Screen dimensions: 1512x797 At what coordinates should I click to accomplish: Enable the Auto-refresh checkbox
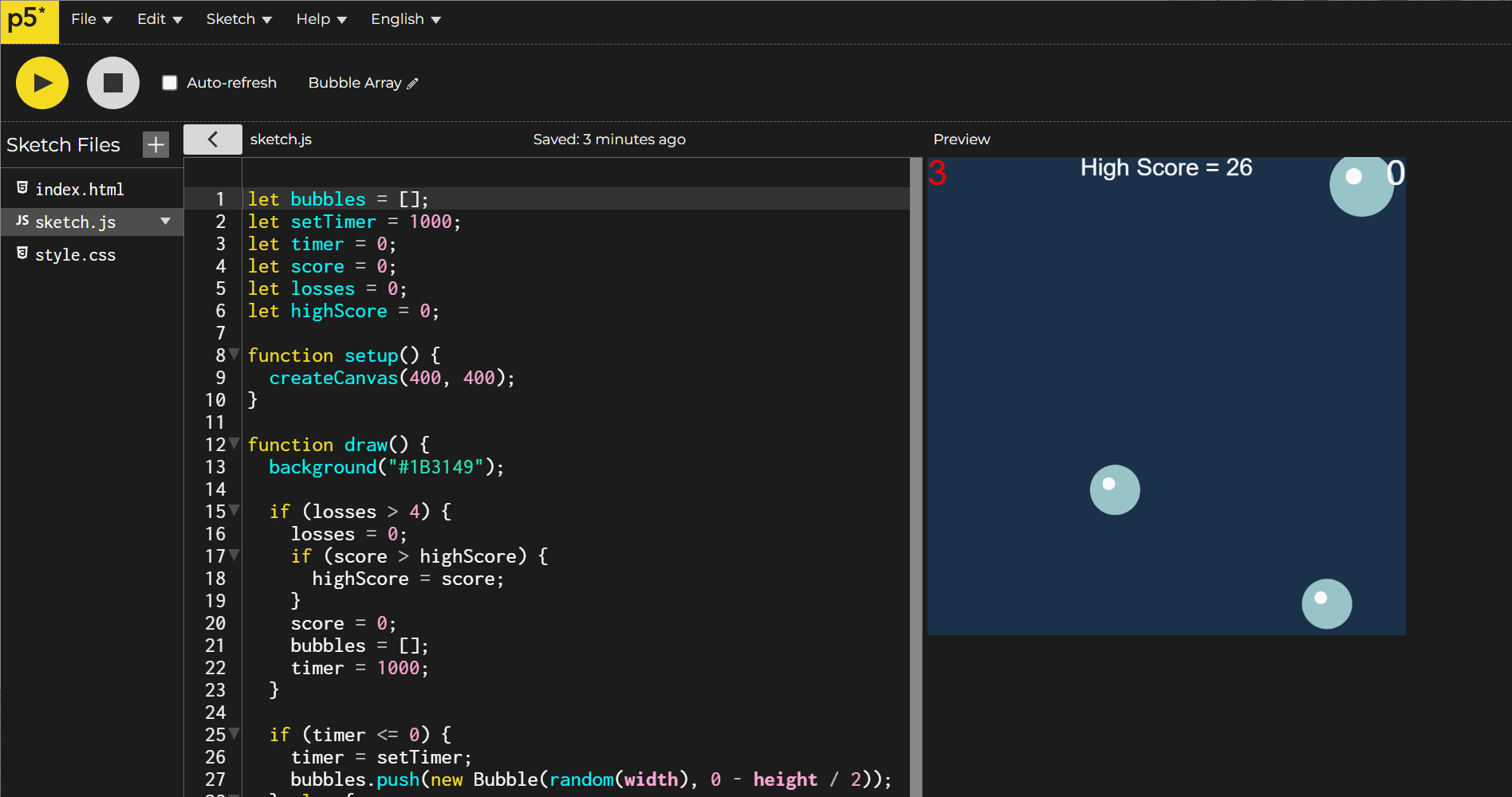click(170, 83)
